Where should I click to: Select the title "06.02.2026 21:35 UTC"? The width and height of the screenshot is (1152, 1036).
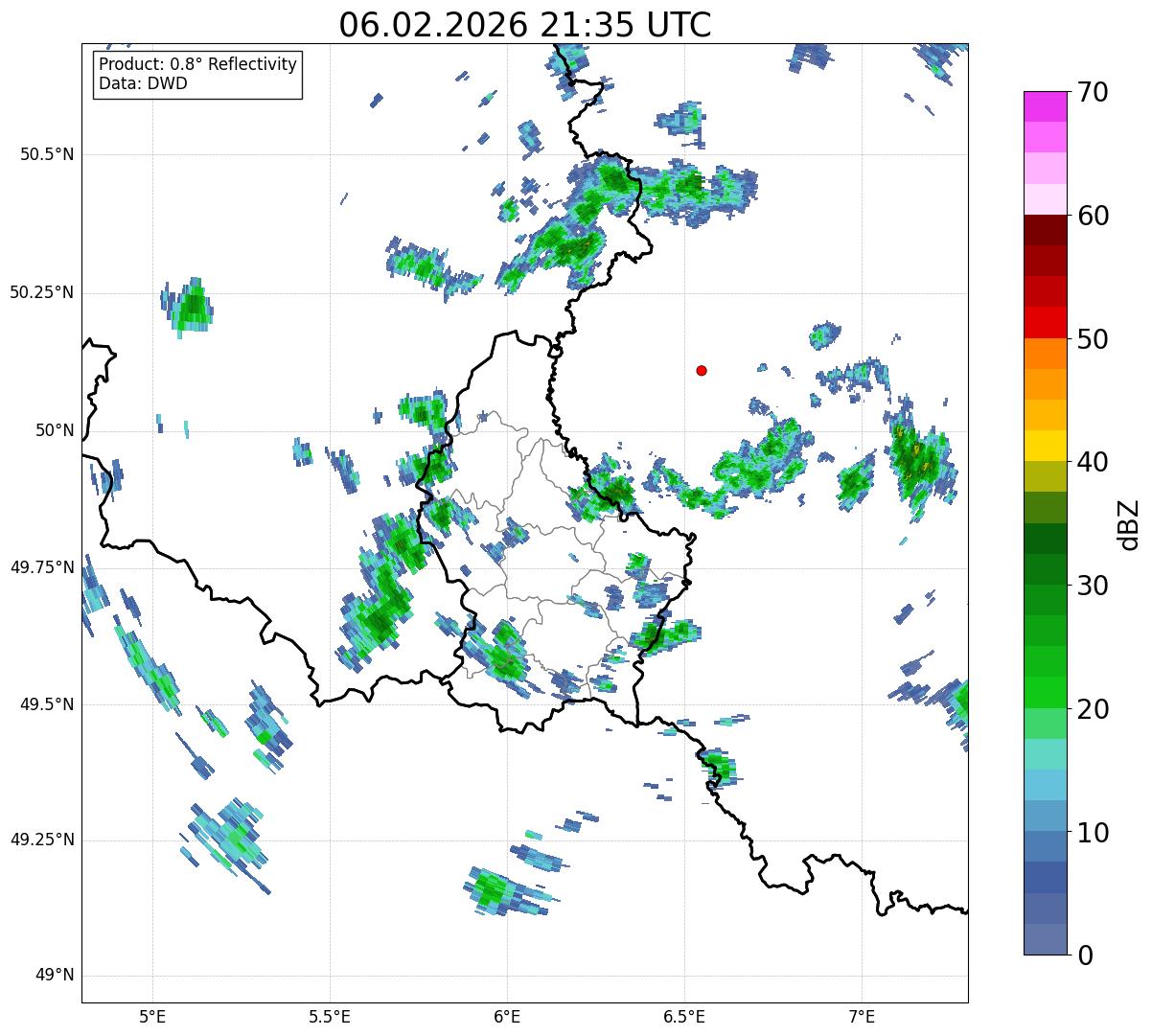525,24
